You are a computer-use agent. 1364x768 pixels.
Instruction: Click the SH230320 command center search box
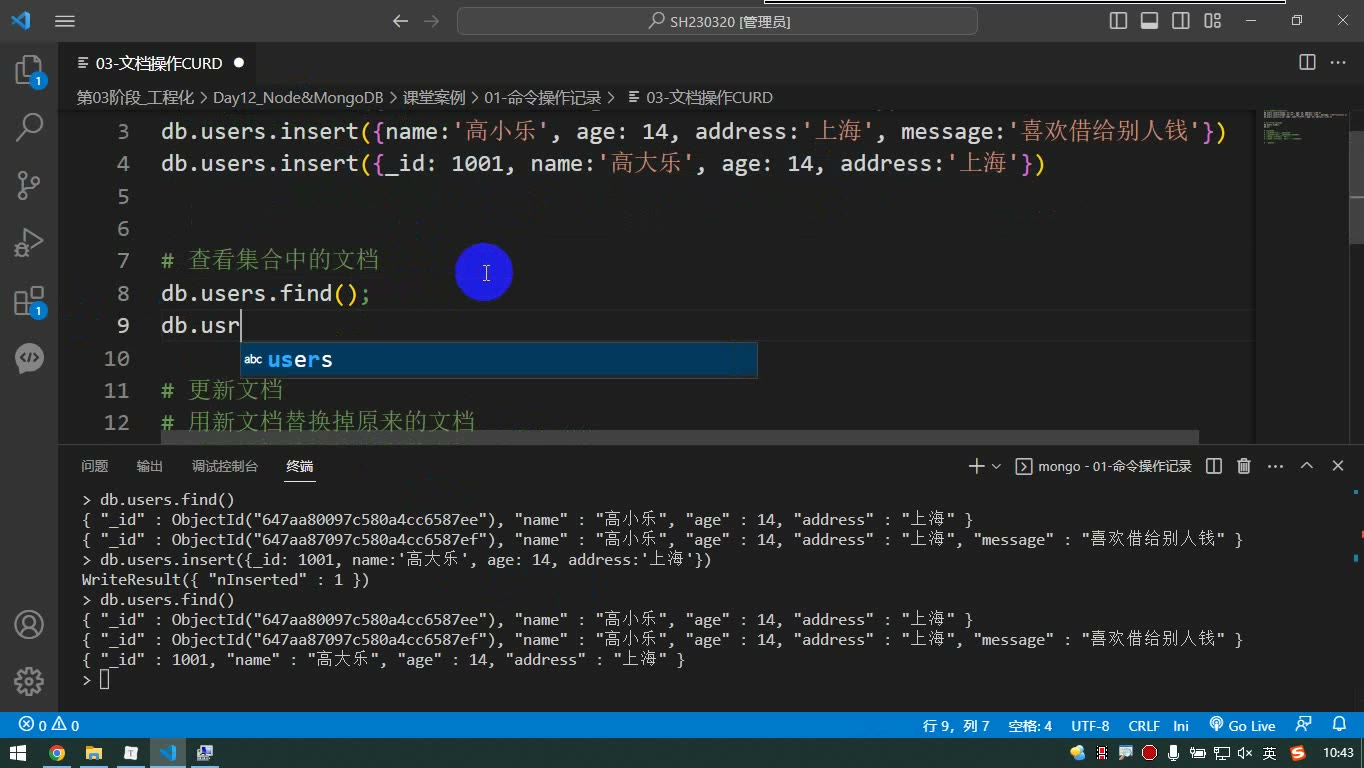coord(717,21)
